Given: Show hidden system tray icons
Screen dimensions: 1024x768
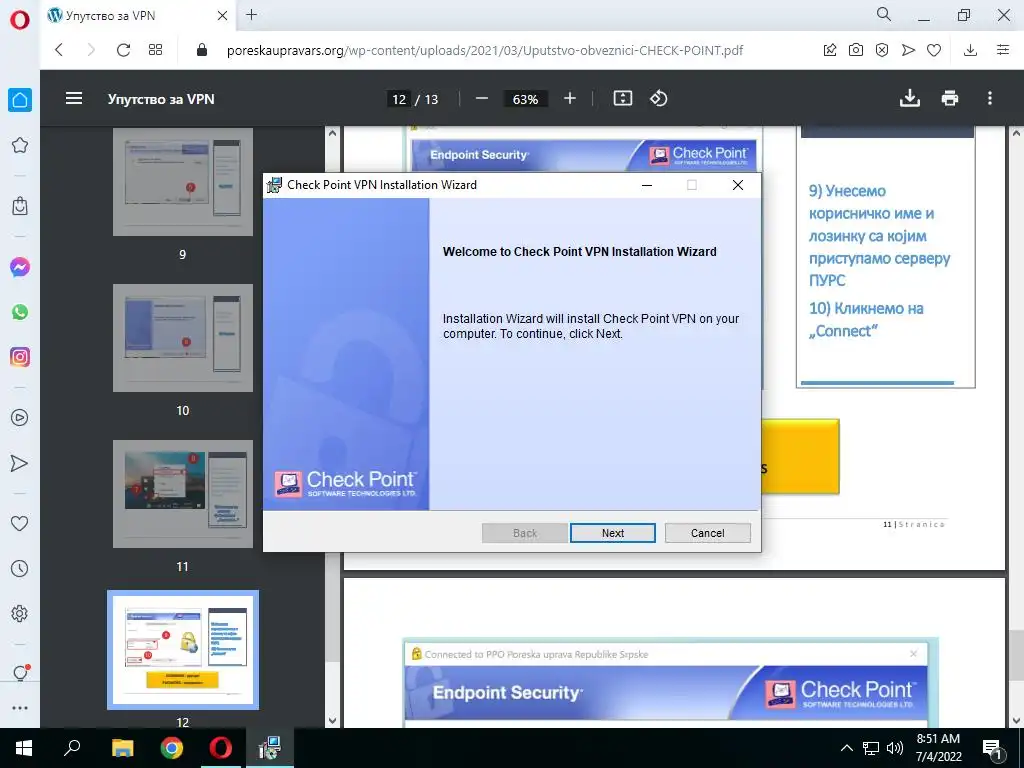Looking at the screenshot, I should [846, 748].
